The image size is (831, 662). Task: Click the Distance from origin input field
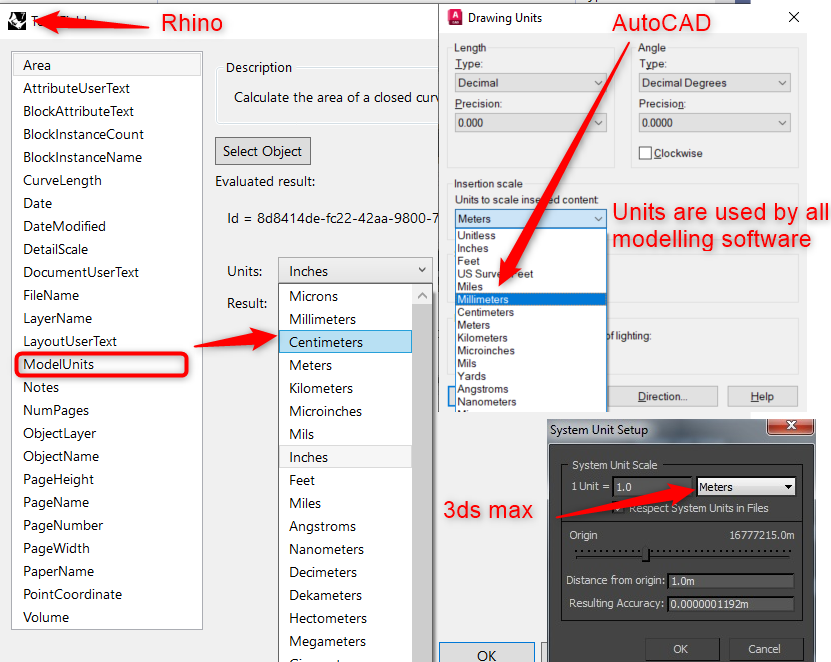(730, 580)
